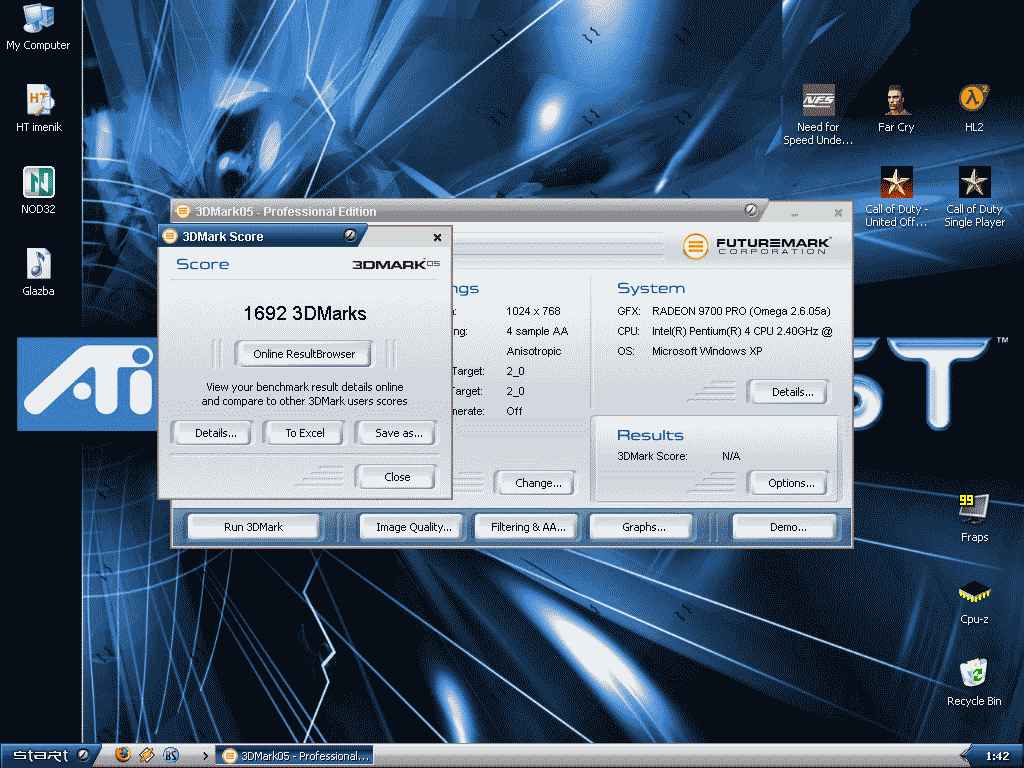Export the score with To Excel
Image resolution: width=1024 pixels, height=768 pixels.
point(305,433)
